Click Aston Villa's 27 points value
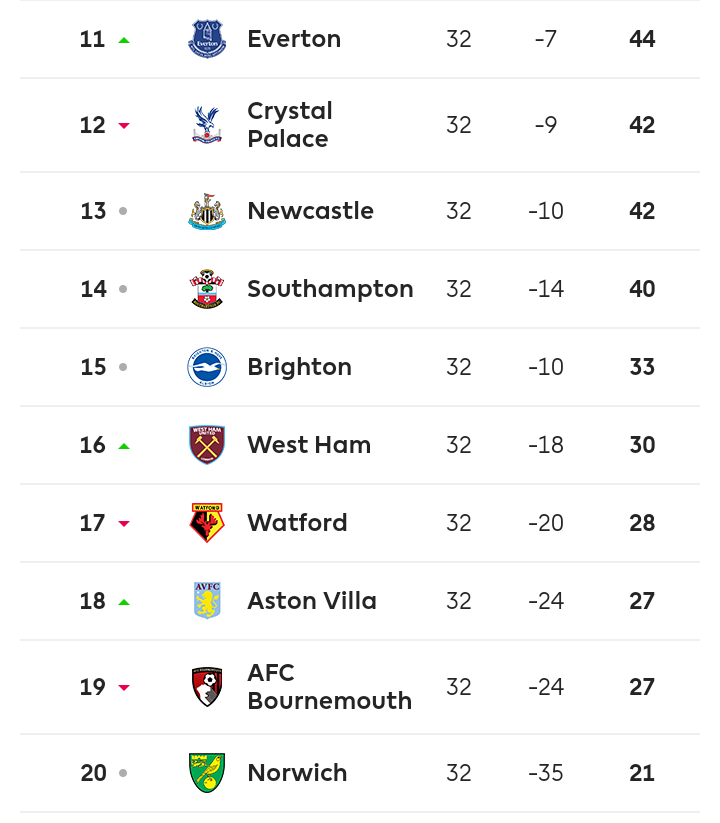The image size is (720, 823). pos(642,601)
